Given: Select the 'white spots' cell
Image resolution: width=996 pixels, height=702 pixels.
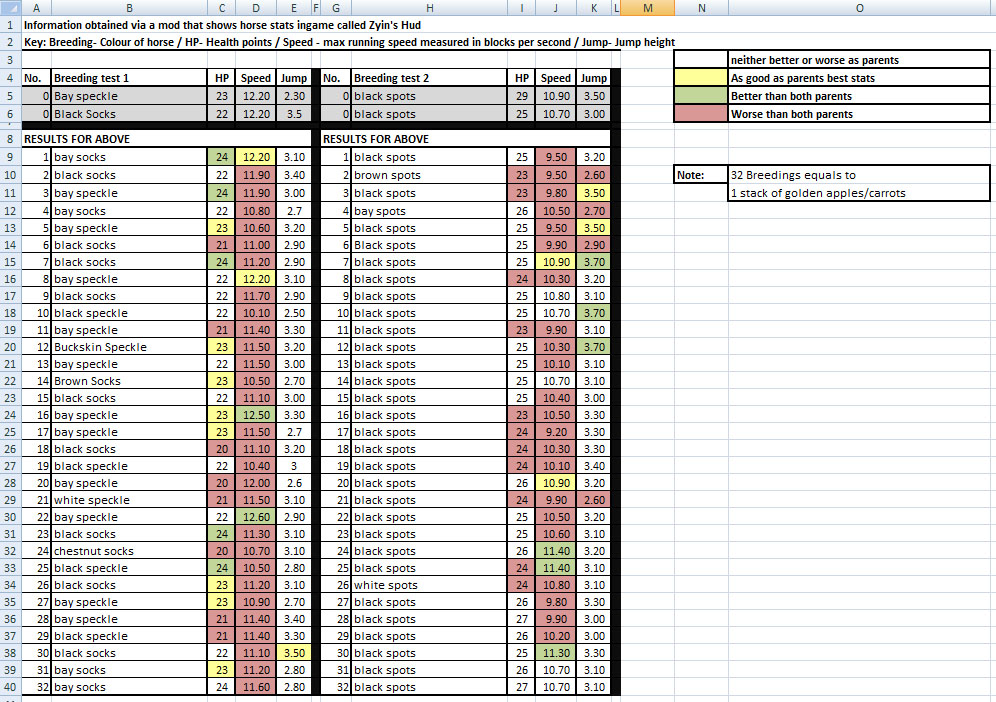Looking at the screenshot, I should (429, 585).
